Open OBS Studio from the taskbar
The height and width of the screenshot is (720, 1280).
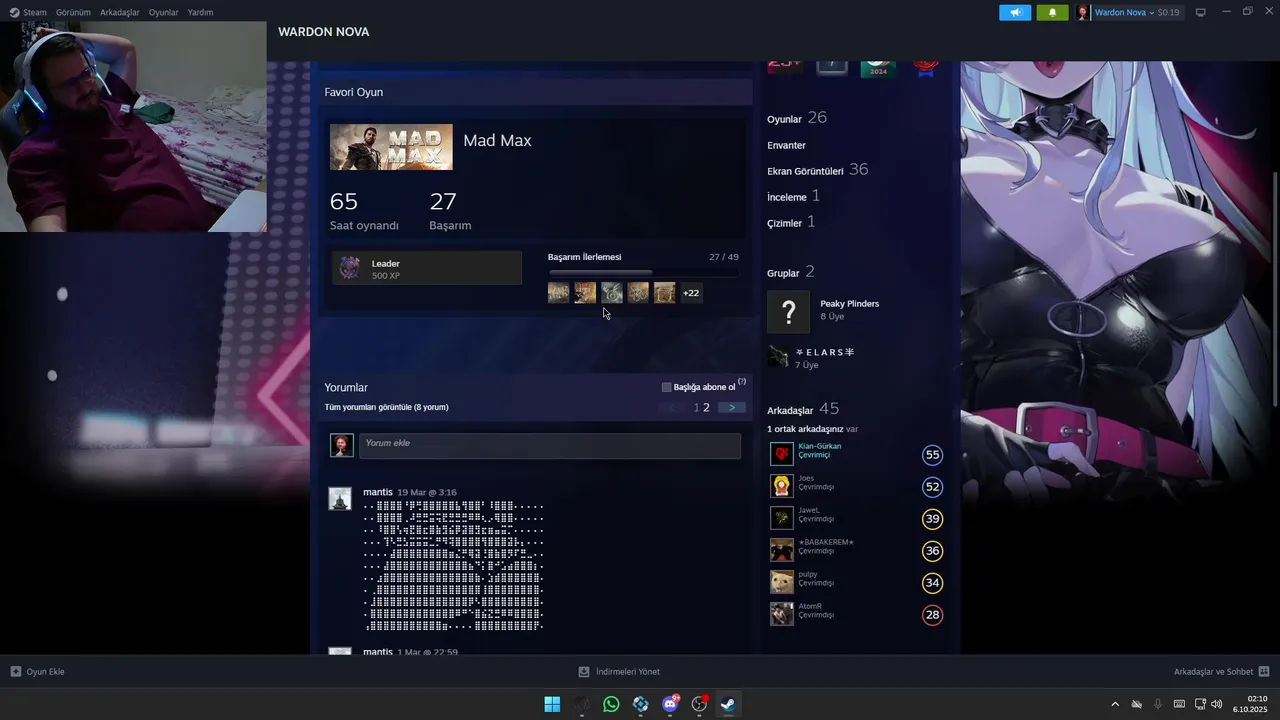[700, 704]
